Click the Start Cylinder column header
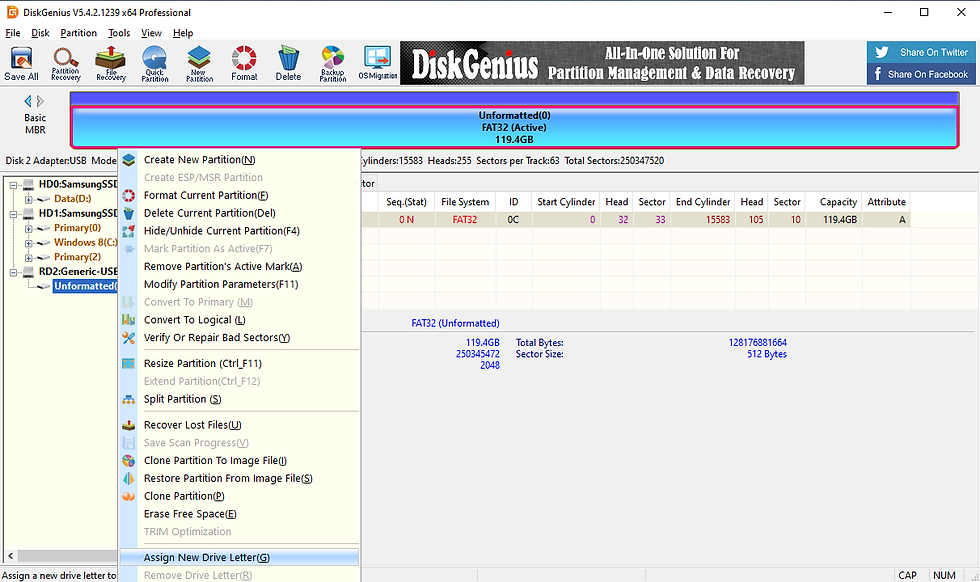The height and width of the screenshot is (582, 980). pyautogui.click(x=566, y=202)
